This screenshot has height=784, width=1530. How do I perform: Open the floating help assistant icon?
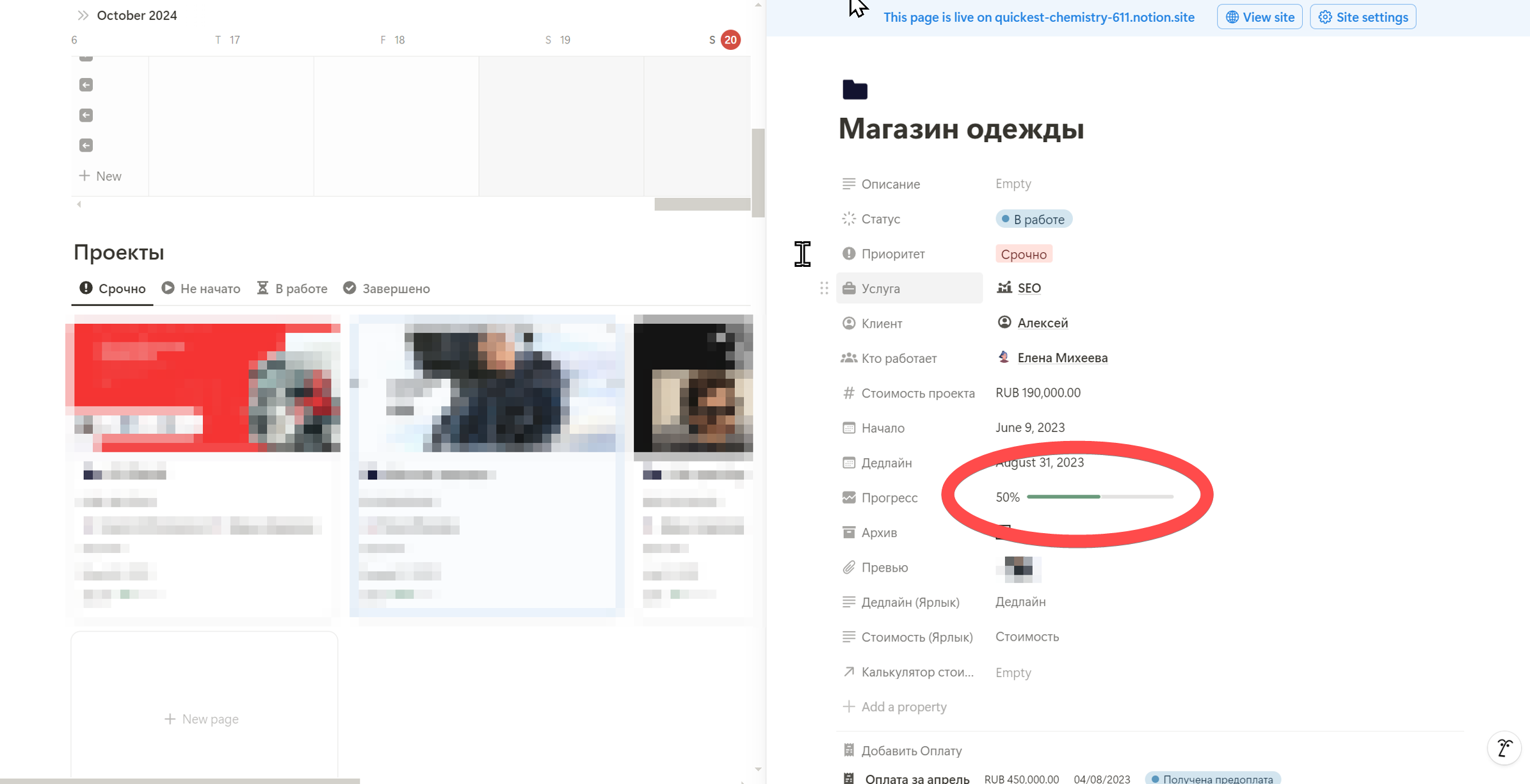tap(1504, 748)
